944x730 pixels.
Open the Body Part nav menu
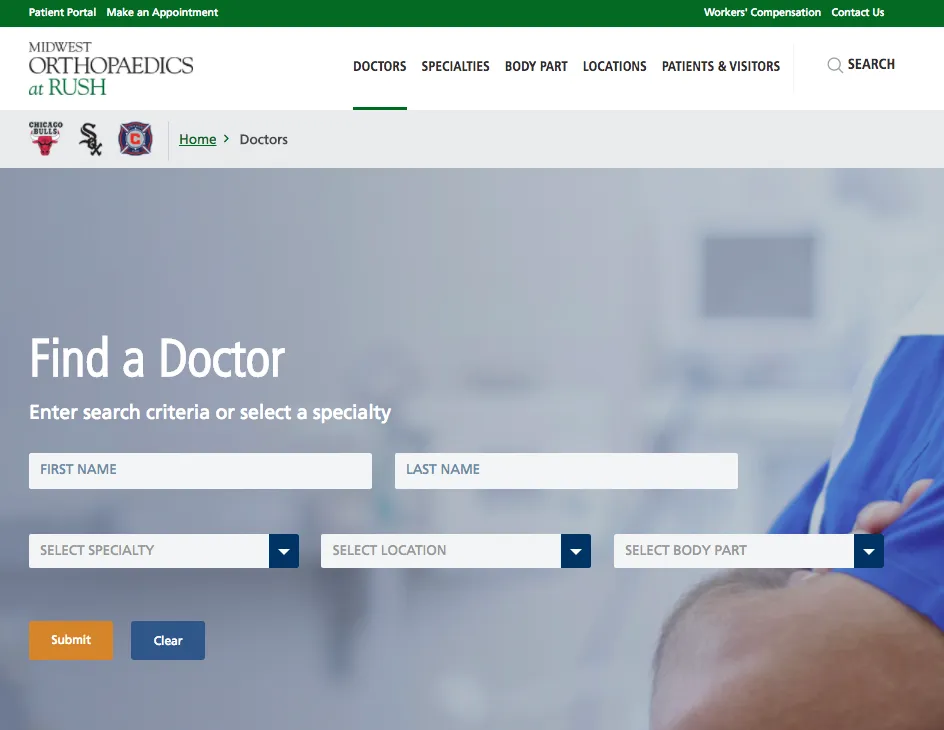[536, 66]
